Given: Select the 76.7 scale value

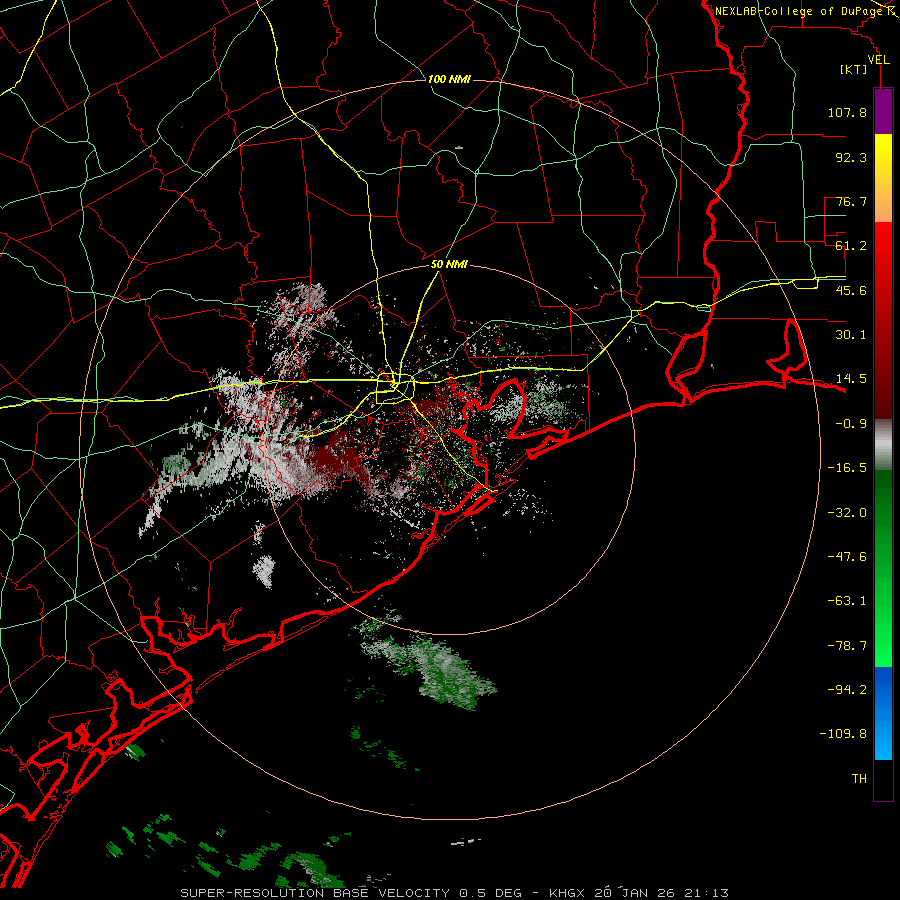Looking at the screenshot, I should (x=851, y=201).
